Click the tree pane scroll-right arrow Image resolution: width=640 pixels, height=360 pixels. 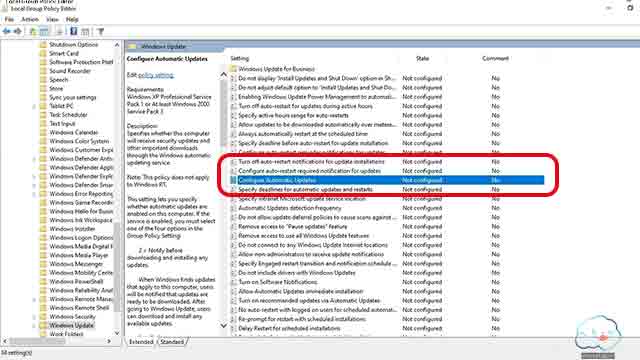(109, 341)
